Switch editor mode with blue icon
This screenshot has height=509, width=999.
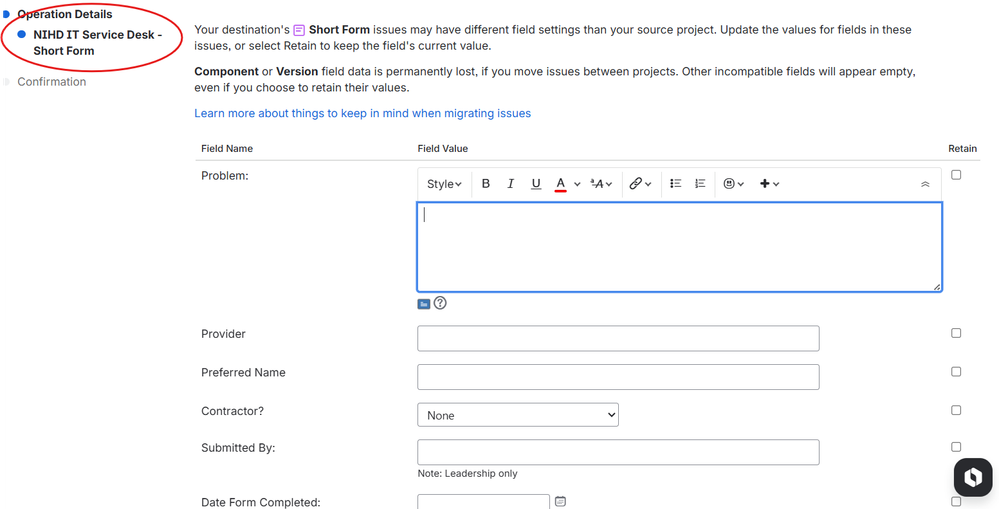(x=424, y=304)
